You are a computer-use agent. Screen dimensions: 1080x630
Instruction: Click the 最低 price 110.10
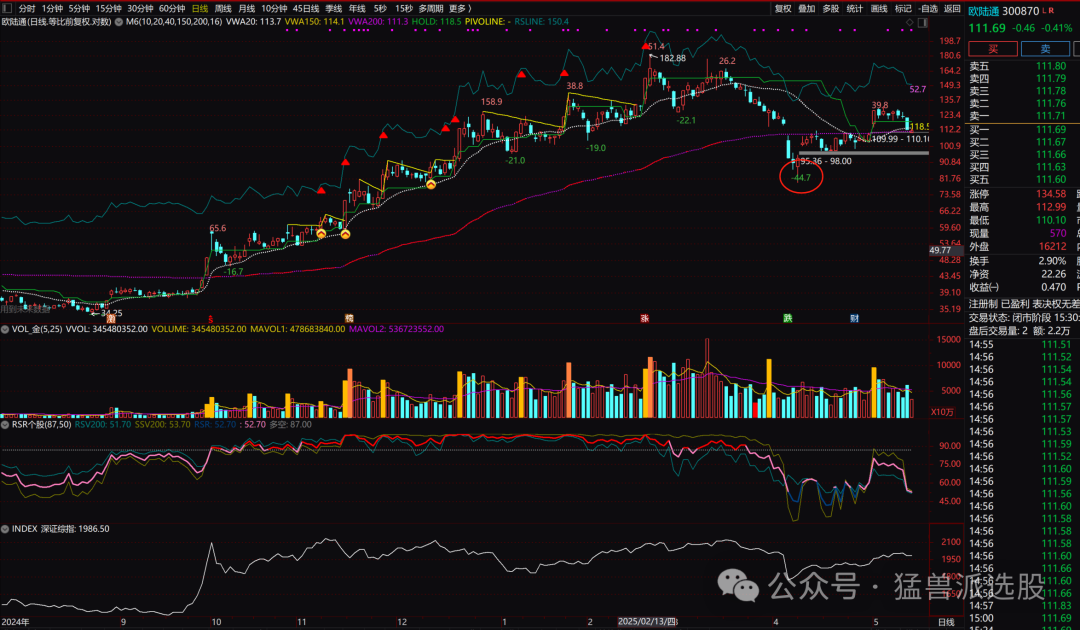1051,220
